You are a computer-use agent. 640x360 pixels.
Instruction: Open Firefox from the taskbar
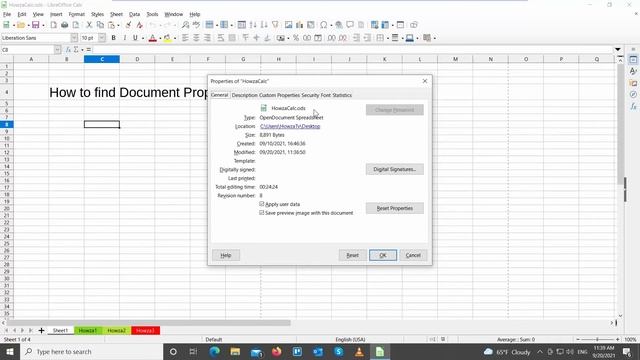[276, 351]
